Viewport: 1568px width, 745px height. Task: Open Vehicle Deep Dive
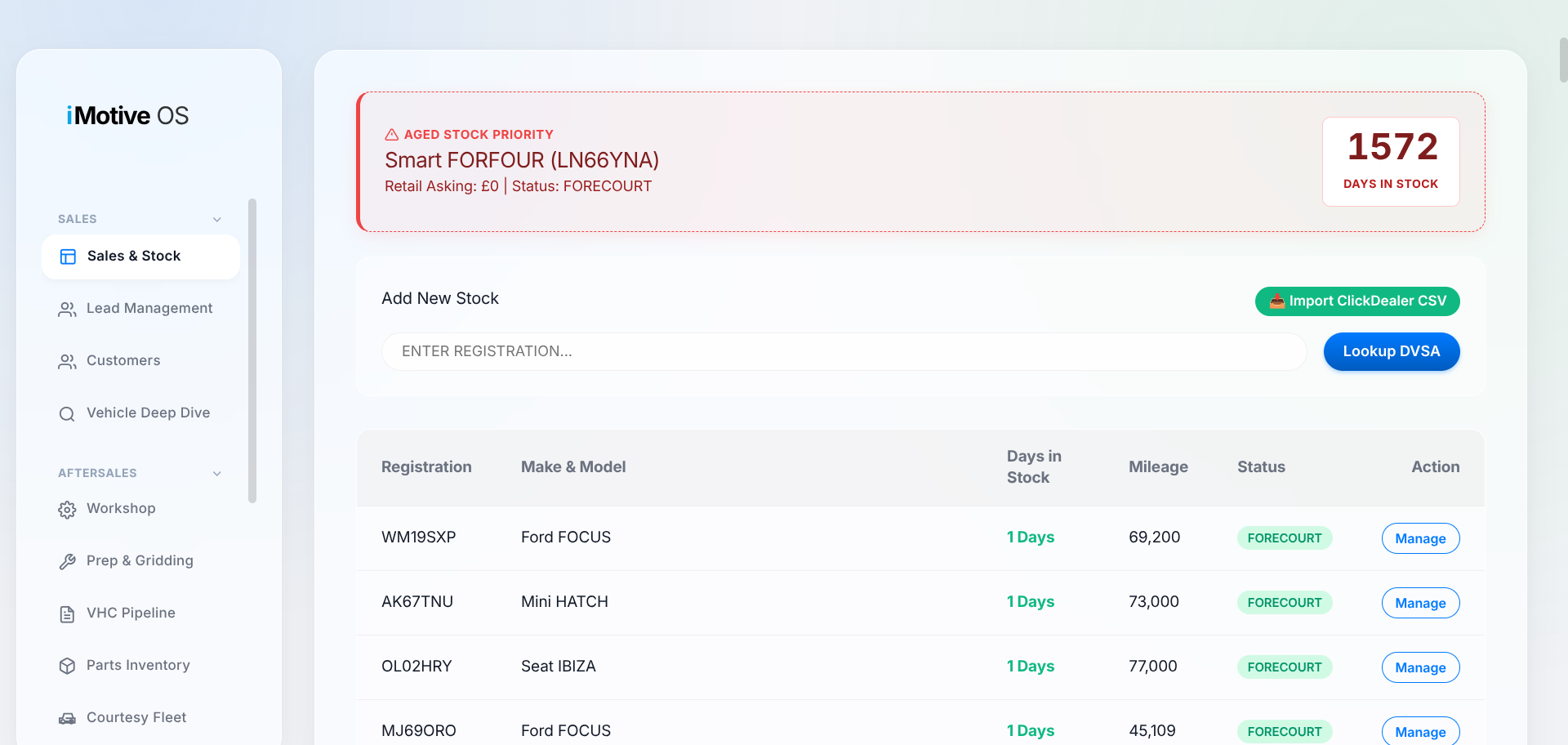click(140, 413)
